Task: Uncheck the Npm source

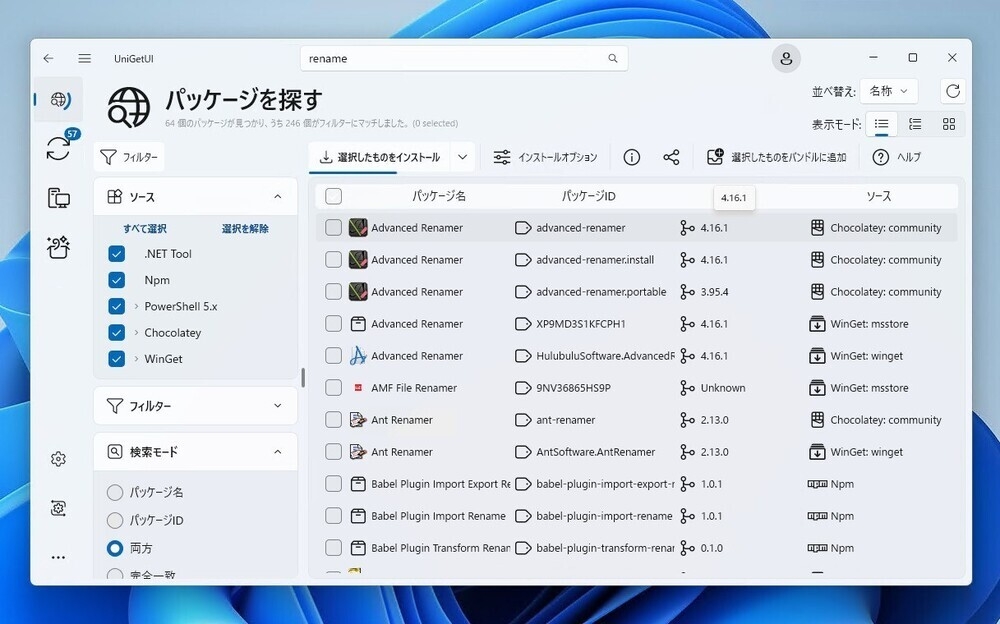Action: pos(117,279)
